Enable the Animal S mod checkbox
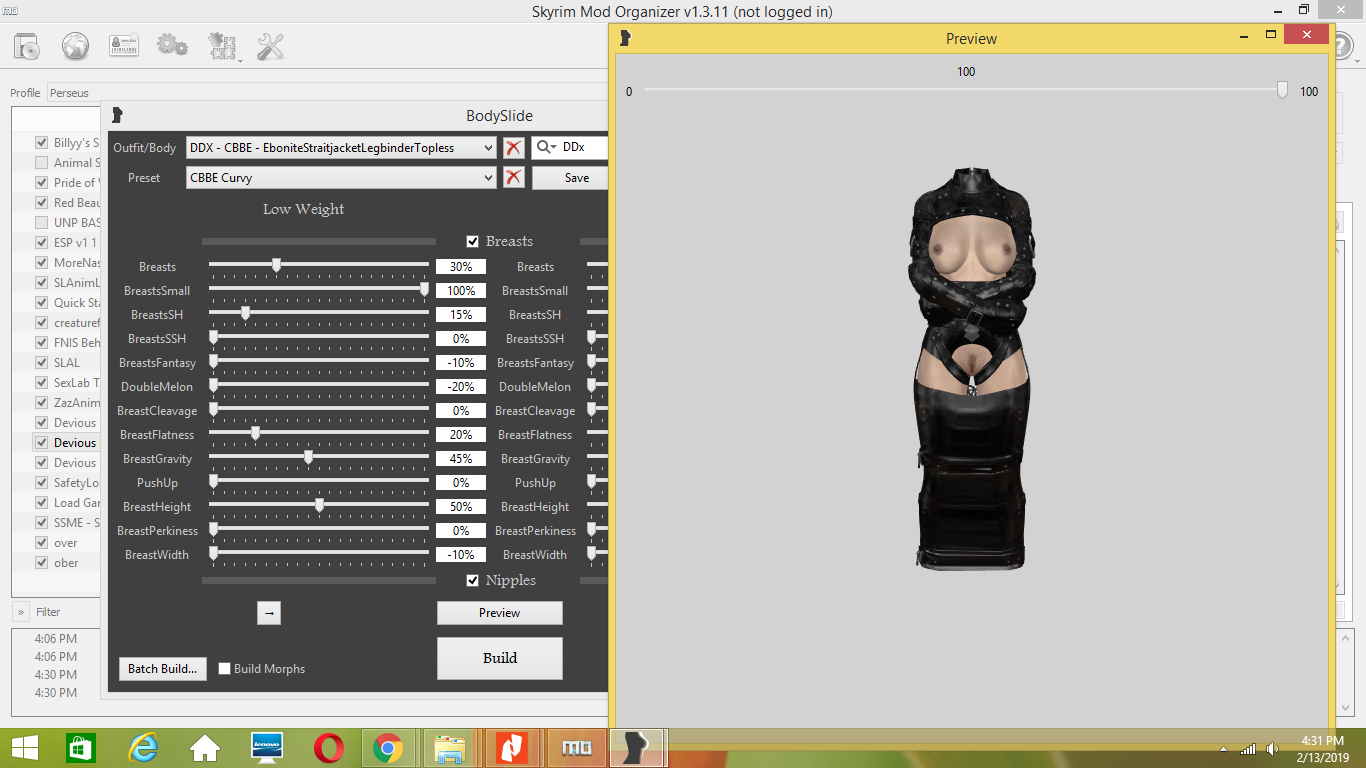The width and height of the screenshot is (1366, 768). pos(41,163)
